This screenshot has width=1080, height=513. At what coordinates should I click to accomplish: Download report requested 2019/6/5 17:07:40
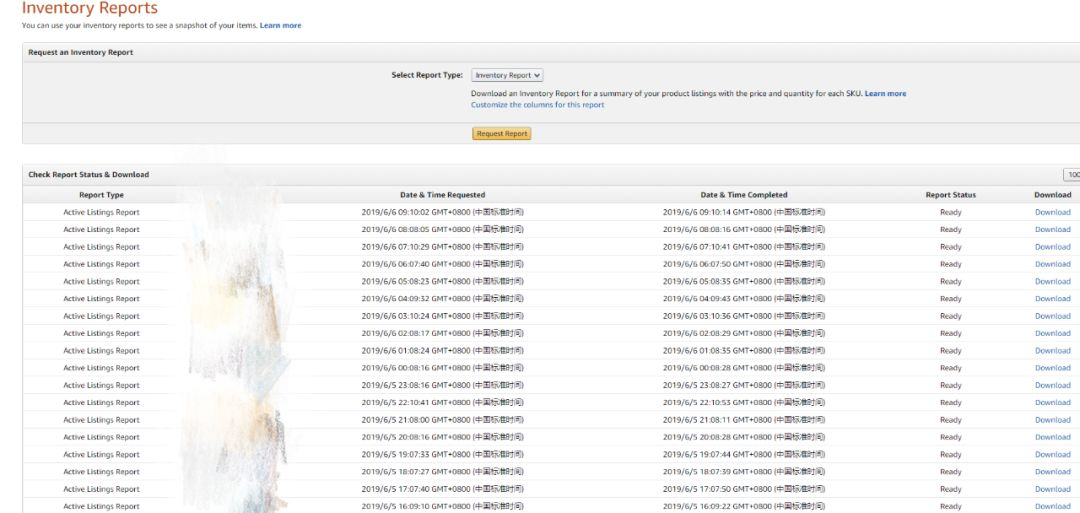pyautogui.click(x=1052, y=489)
